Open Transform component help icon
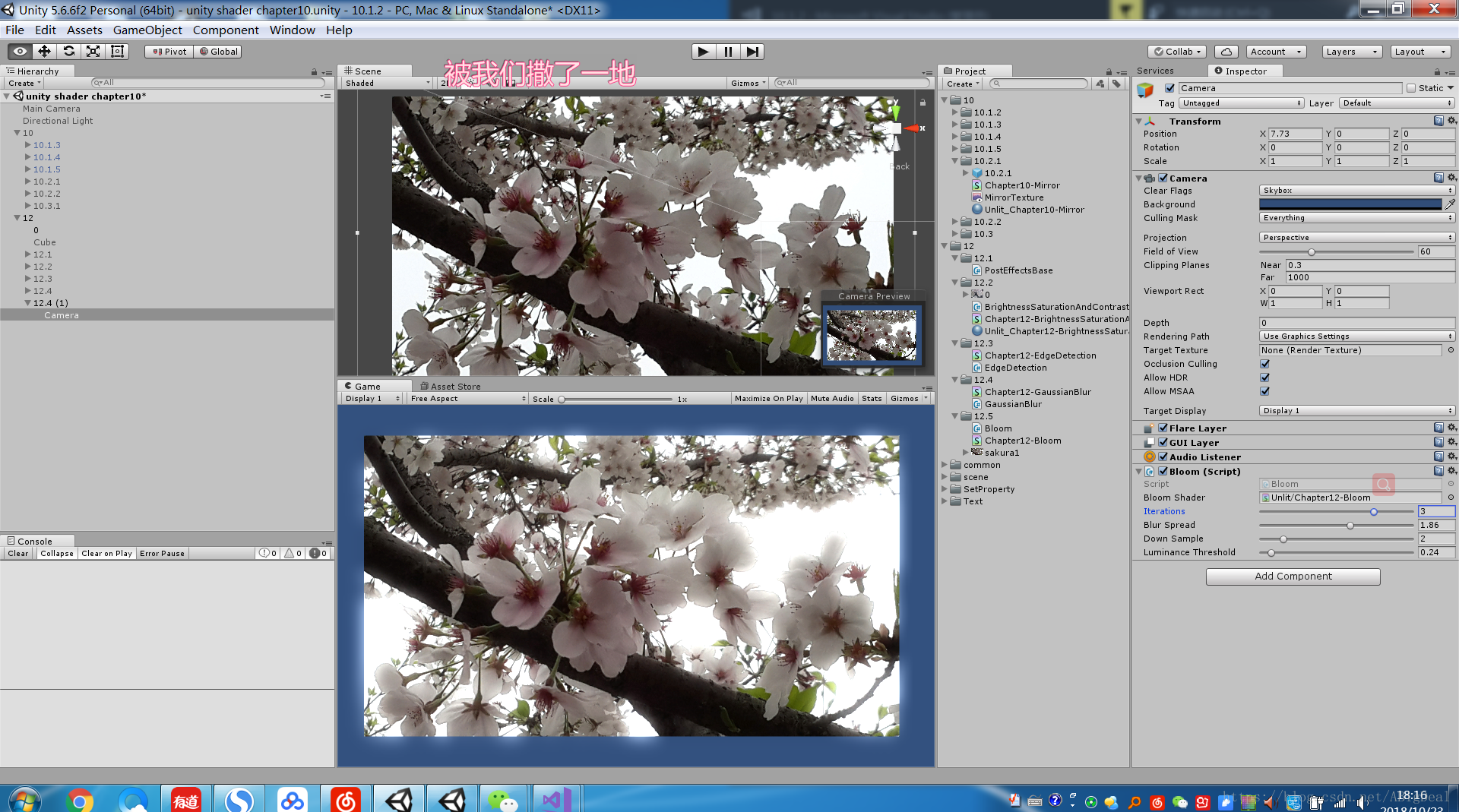This screenshot has width=1459, height=812. [1438, 121]
